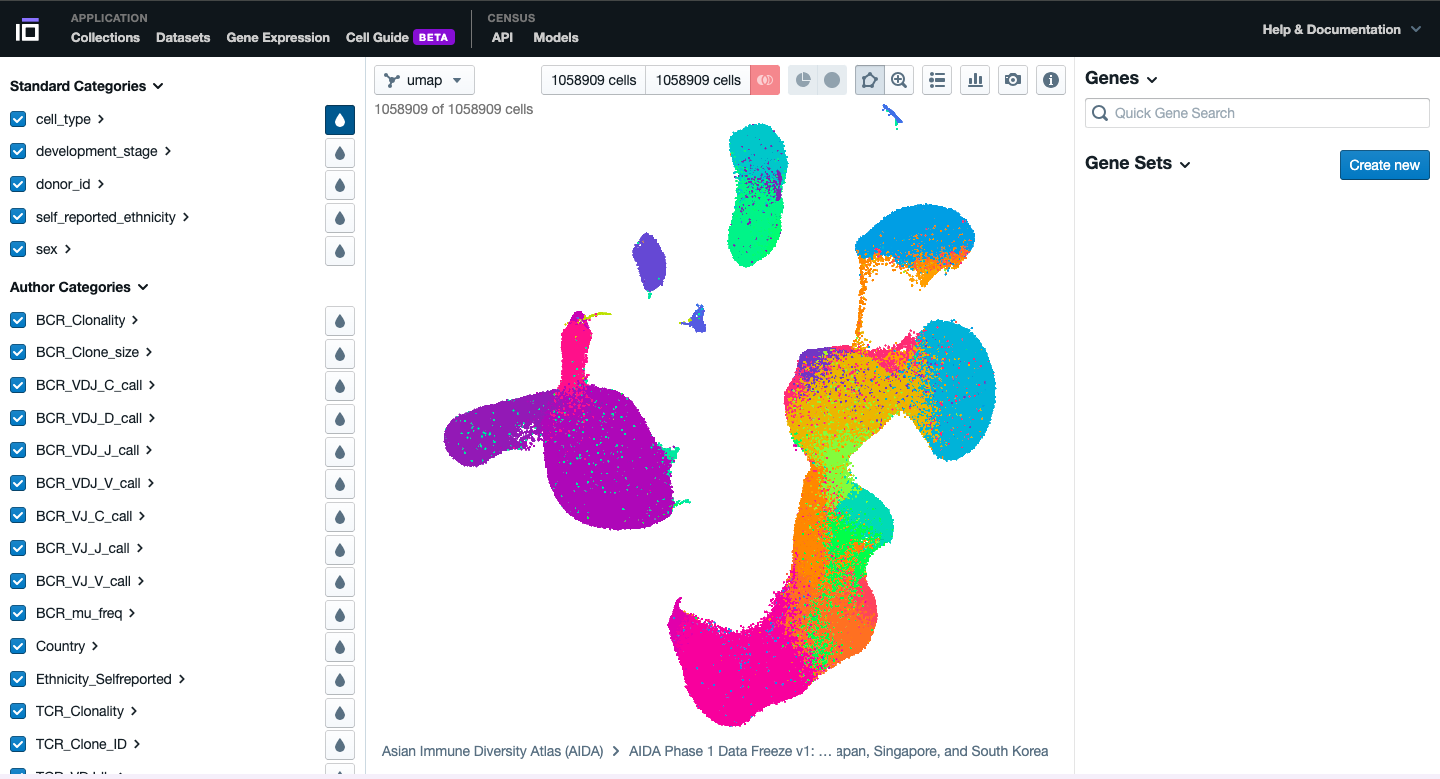Click the camera snapshot icon
Image resolution: width=1440 pixels, height=779 pixels.
point(1013,80)
